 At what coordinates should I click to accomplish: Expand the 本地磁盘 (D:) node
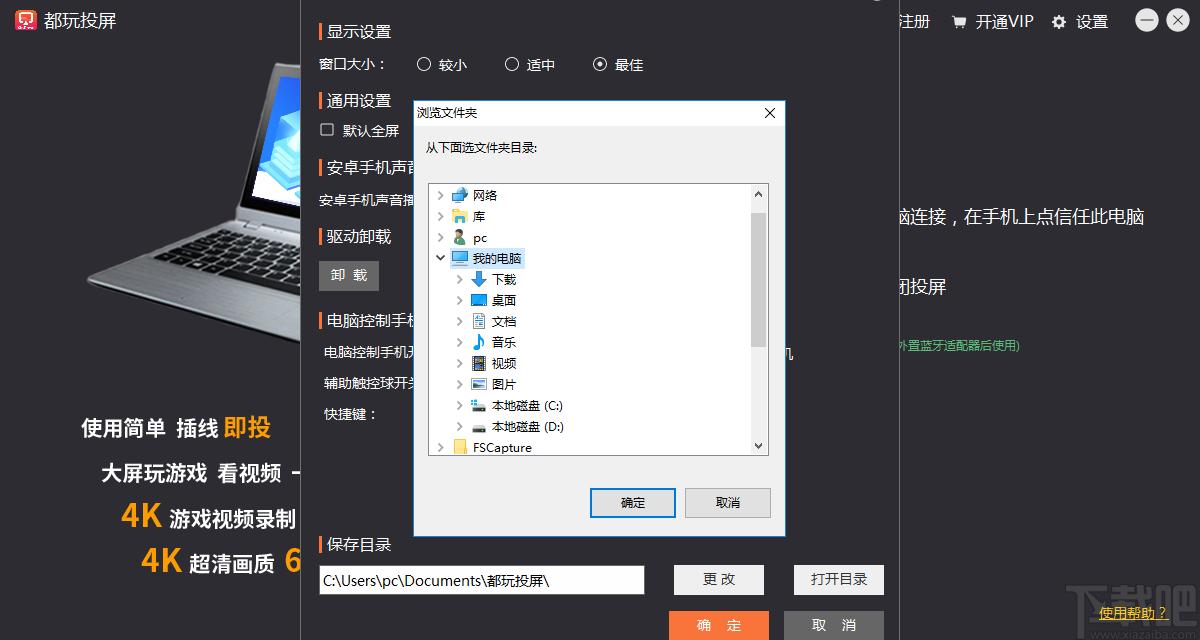460,426
